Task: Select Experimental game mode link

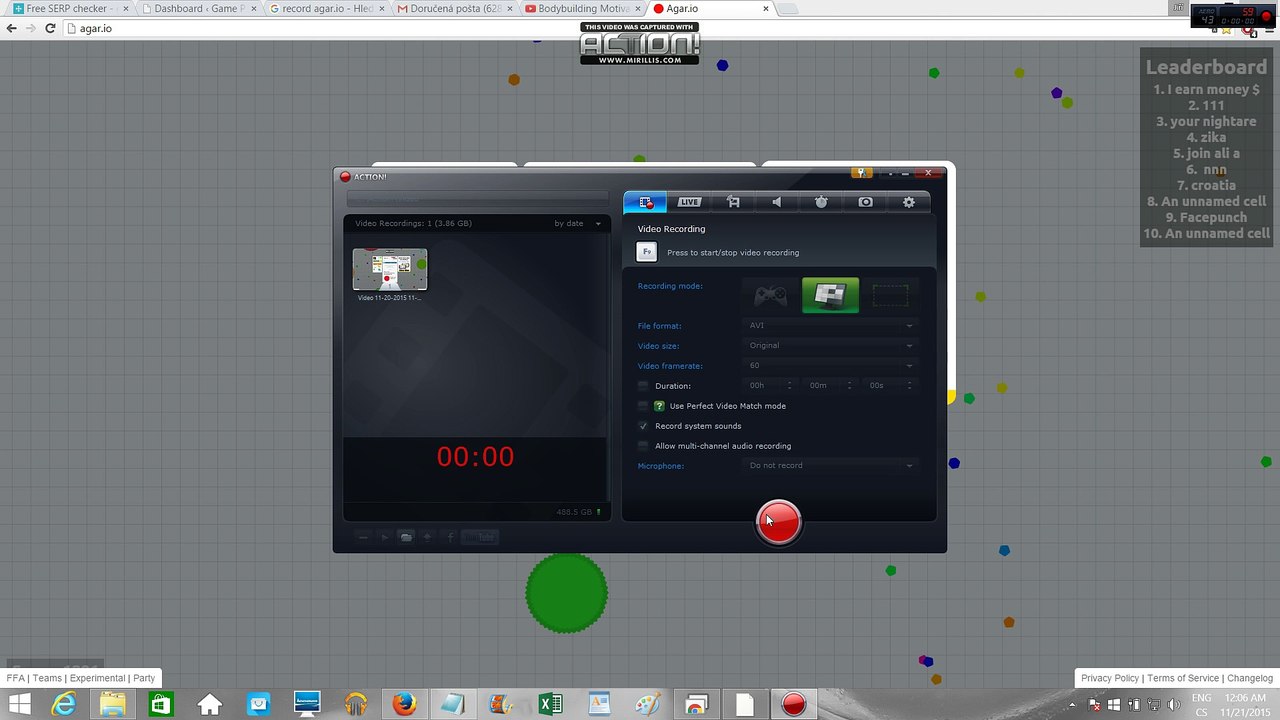Action: (98, 678)
